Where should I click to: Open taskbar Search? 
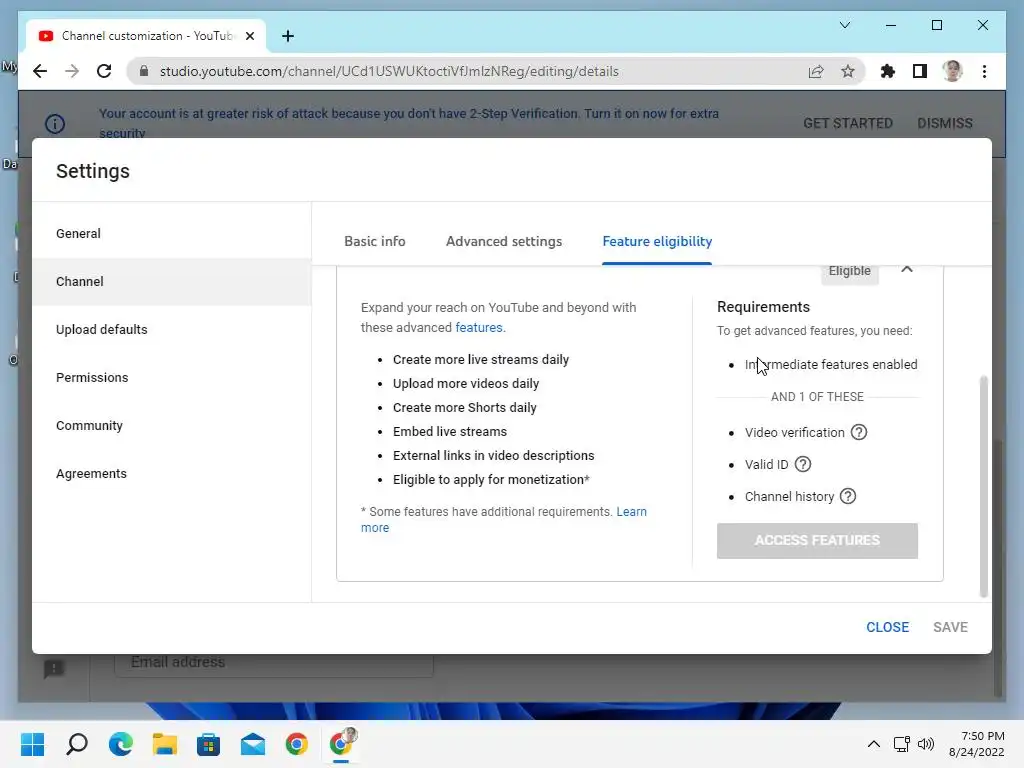click(x=77, y=744)
